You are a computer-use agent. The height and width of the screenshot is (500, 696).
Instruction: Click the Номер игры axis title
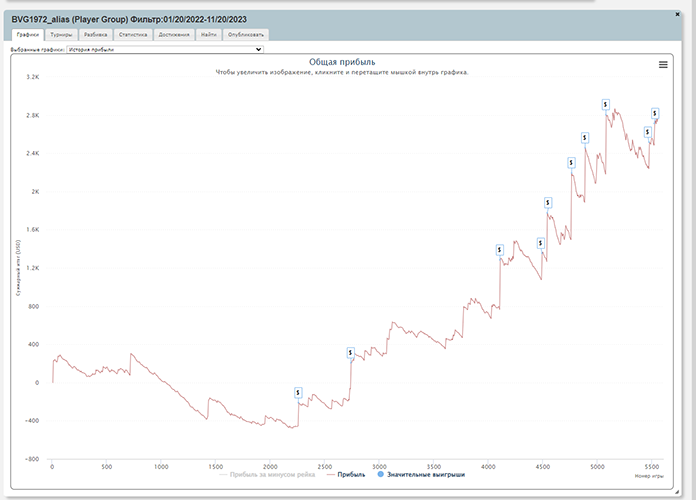(x=649, y=476)
